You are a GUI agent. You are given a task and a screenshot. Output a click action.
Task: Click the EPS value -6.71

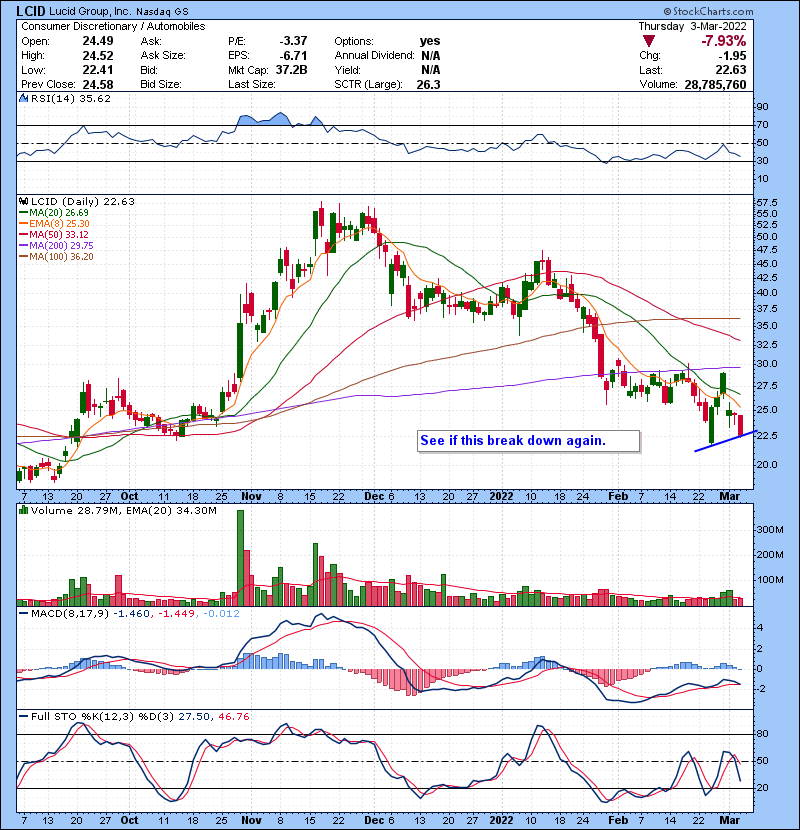[293, 56]
